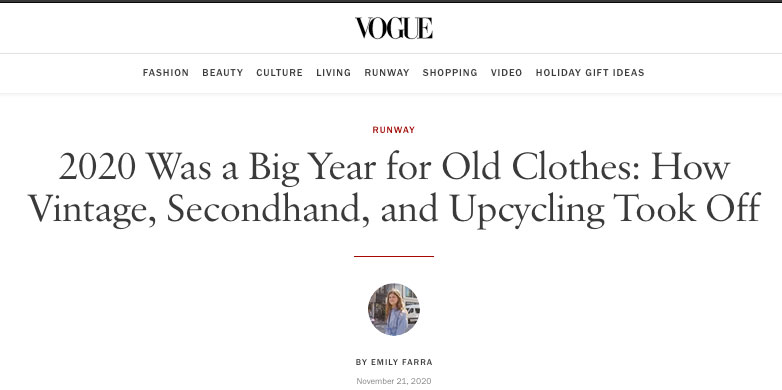Open Holiday Gift Ideas
Viewport: 782px width, 390px height.
pyautogui.click(x=590, y=73)
